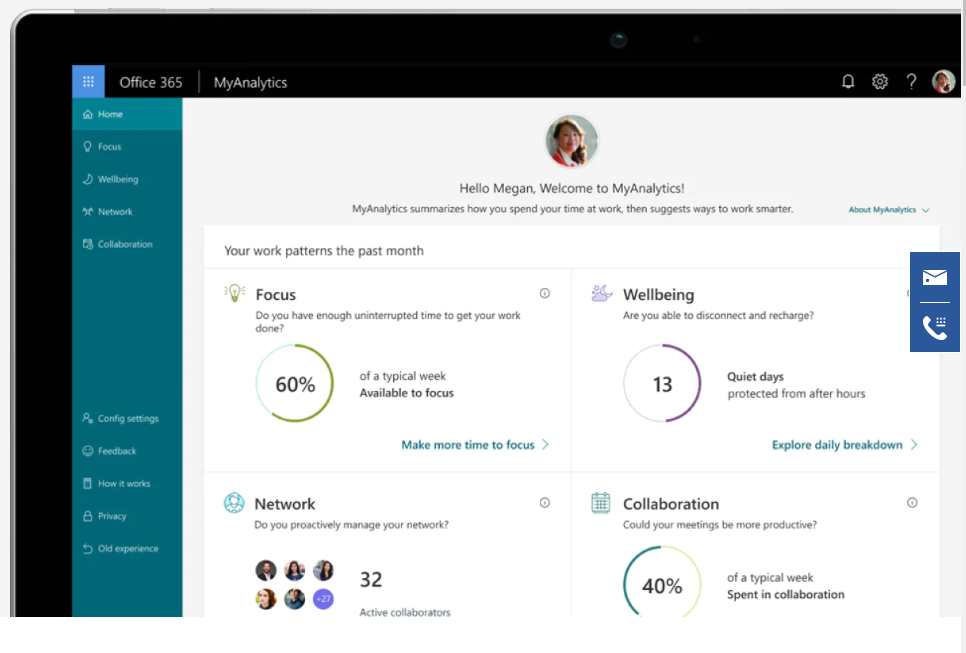Switch to the Old experience
966x653 pixels.
pos(127,549)
